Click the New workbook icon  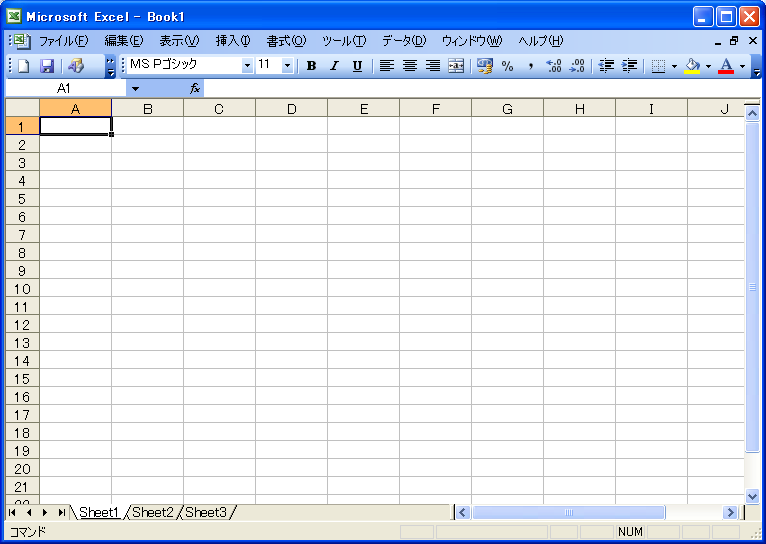[23, 66]
